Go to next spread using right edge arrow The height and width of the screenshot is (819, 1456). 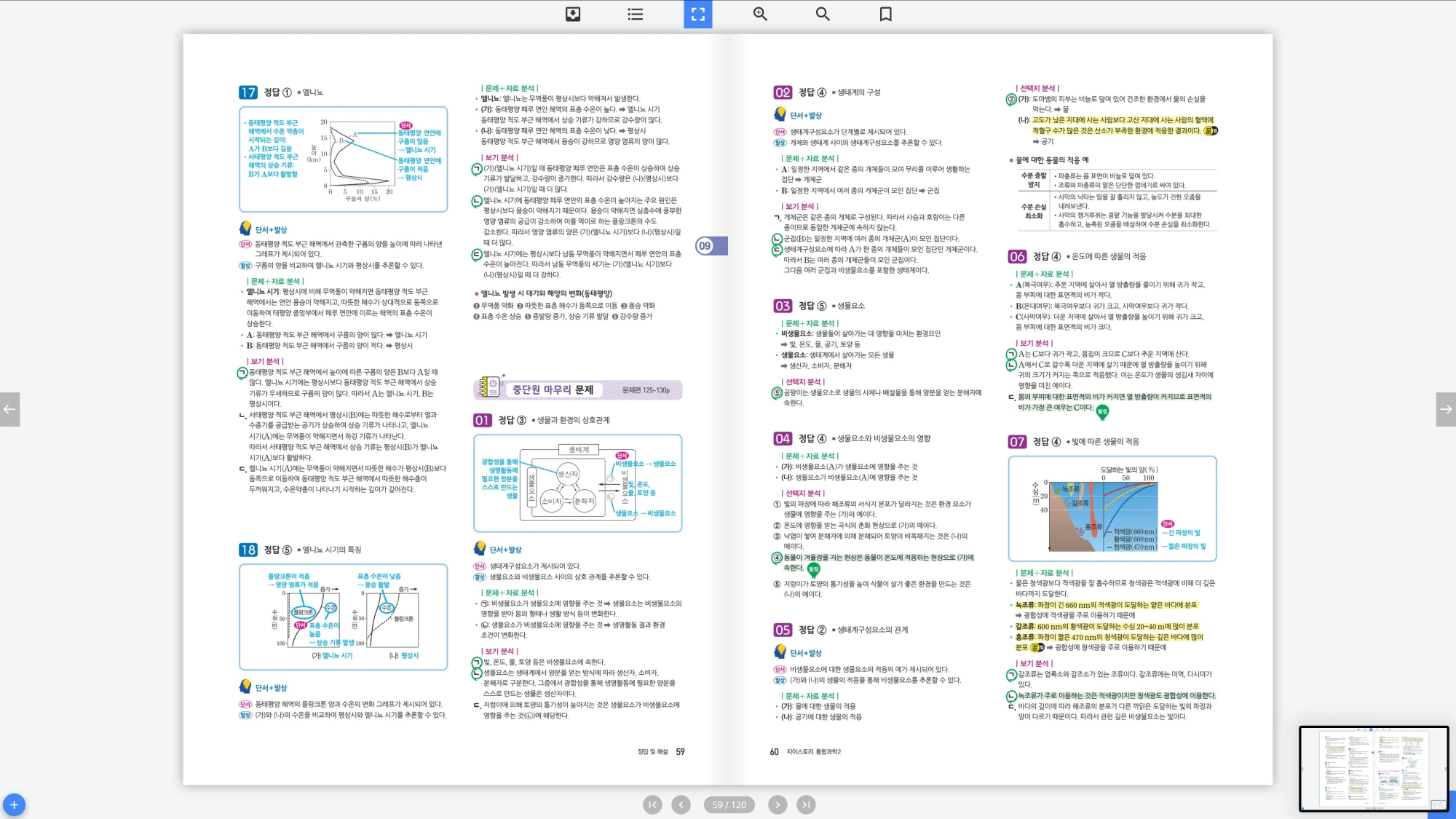click(1446, 409)
